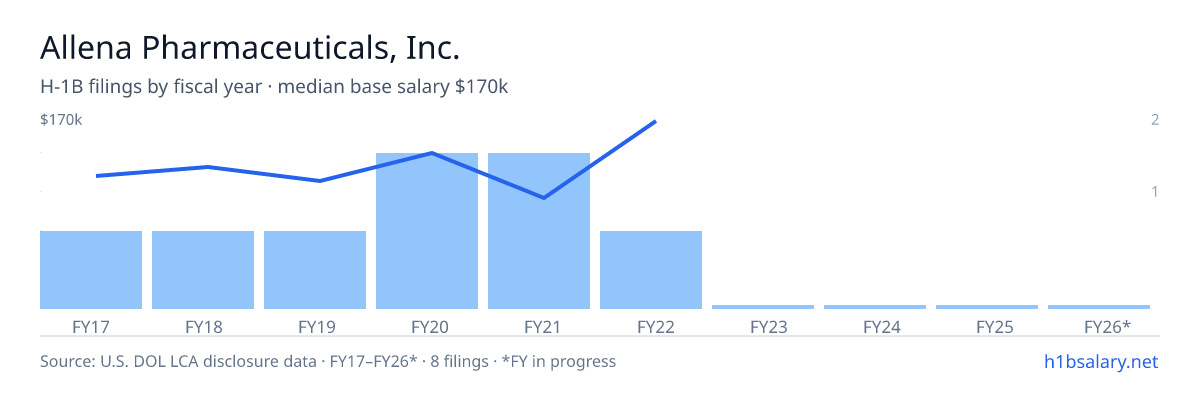Select the tall FY21 filings bar
This screenshot has width=1200, height=400.
click(x=539, y=231)
